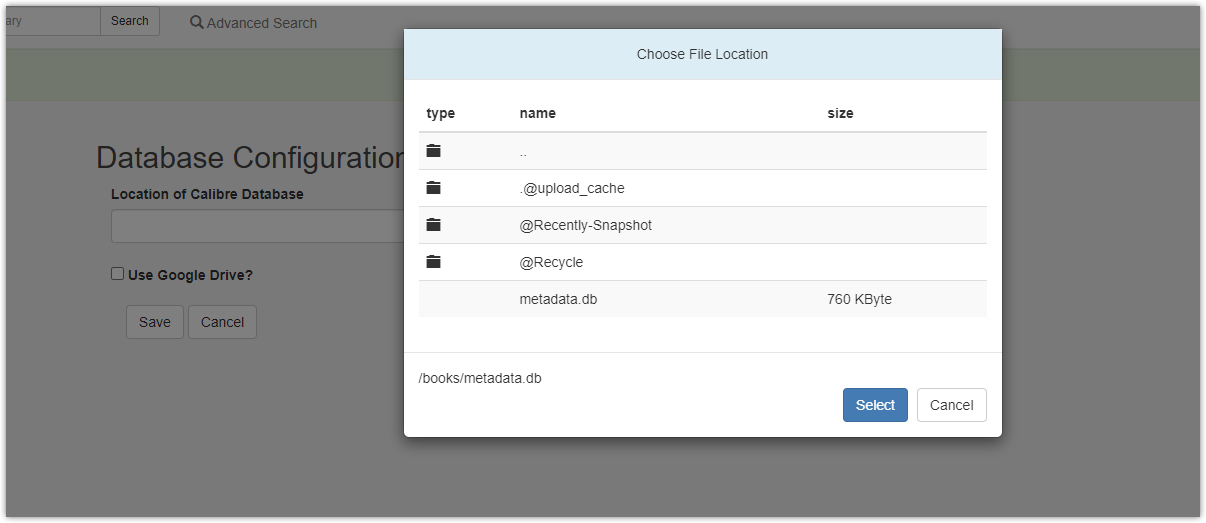Click Cancel next to the Save button
The height and width of the screenshot is (523, 1206).
click(222, 322)
